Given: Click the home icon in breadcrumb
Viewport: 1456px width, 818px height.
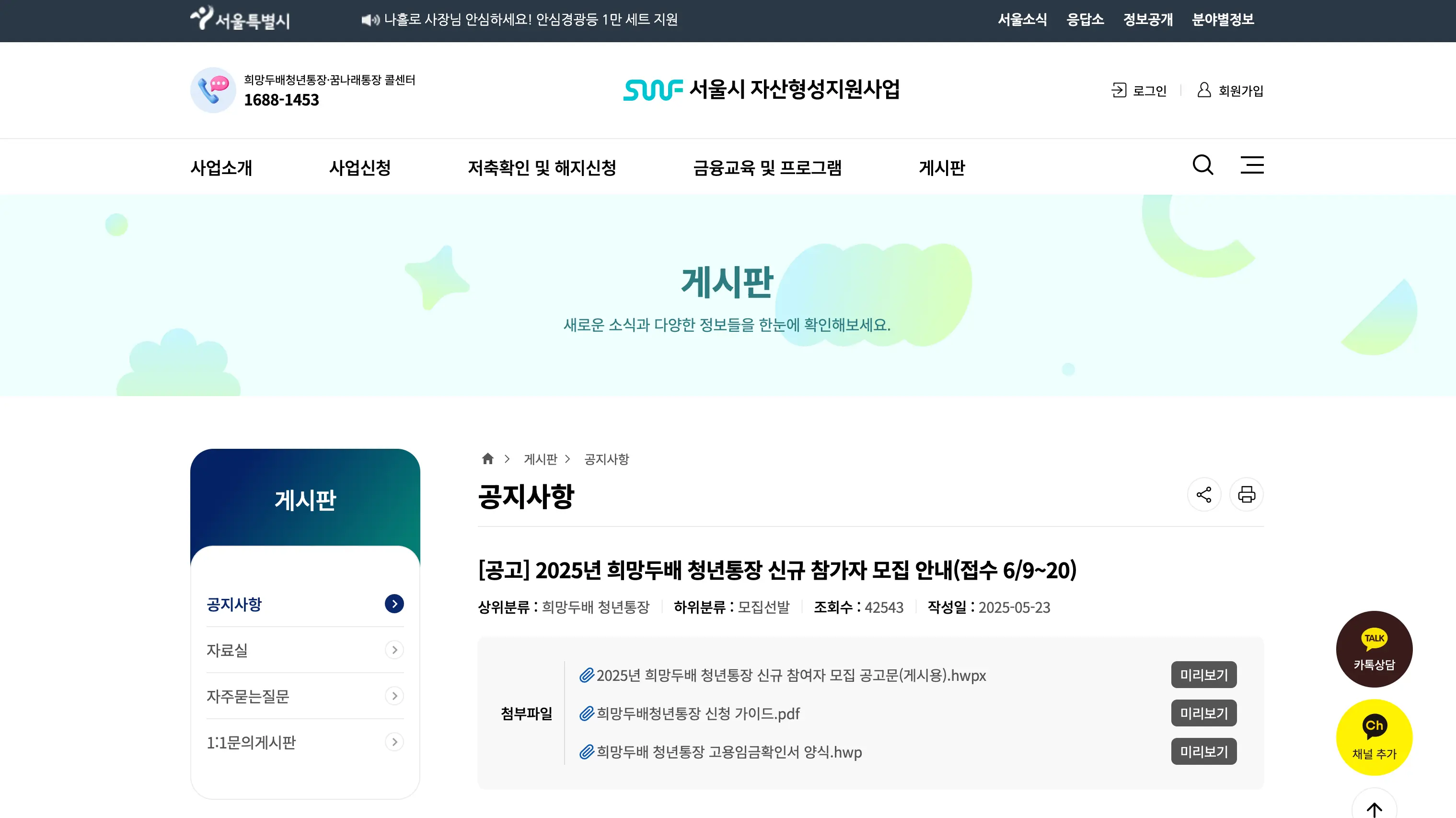Looking at the screenshot, I should (x=488, y=458).
